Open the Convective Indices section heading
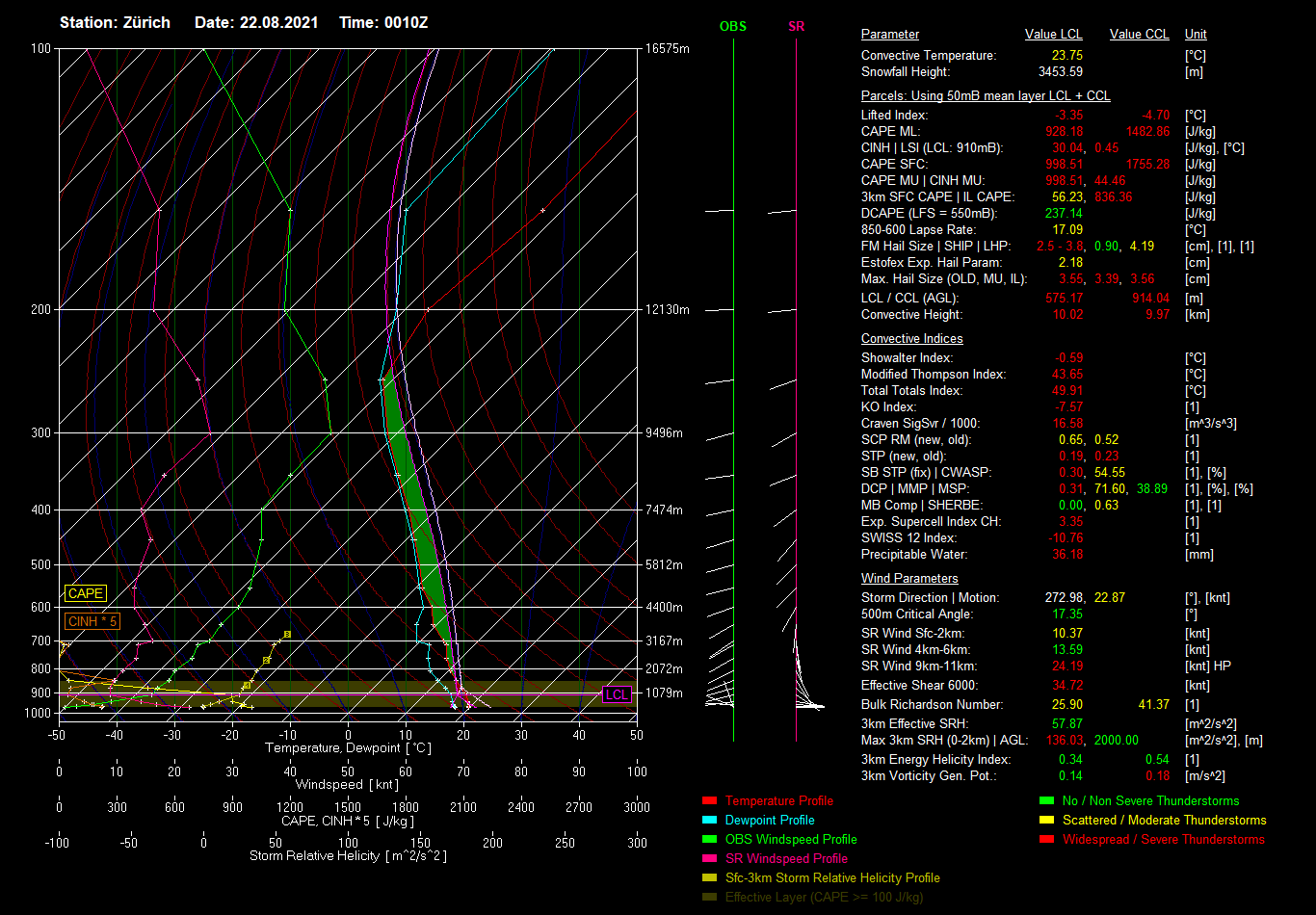The image size is (1316, 915). [x=911, y=339]
